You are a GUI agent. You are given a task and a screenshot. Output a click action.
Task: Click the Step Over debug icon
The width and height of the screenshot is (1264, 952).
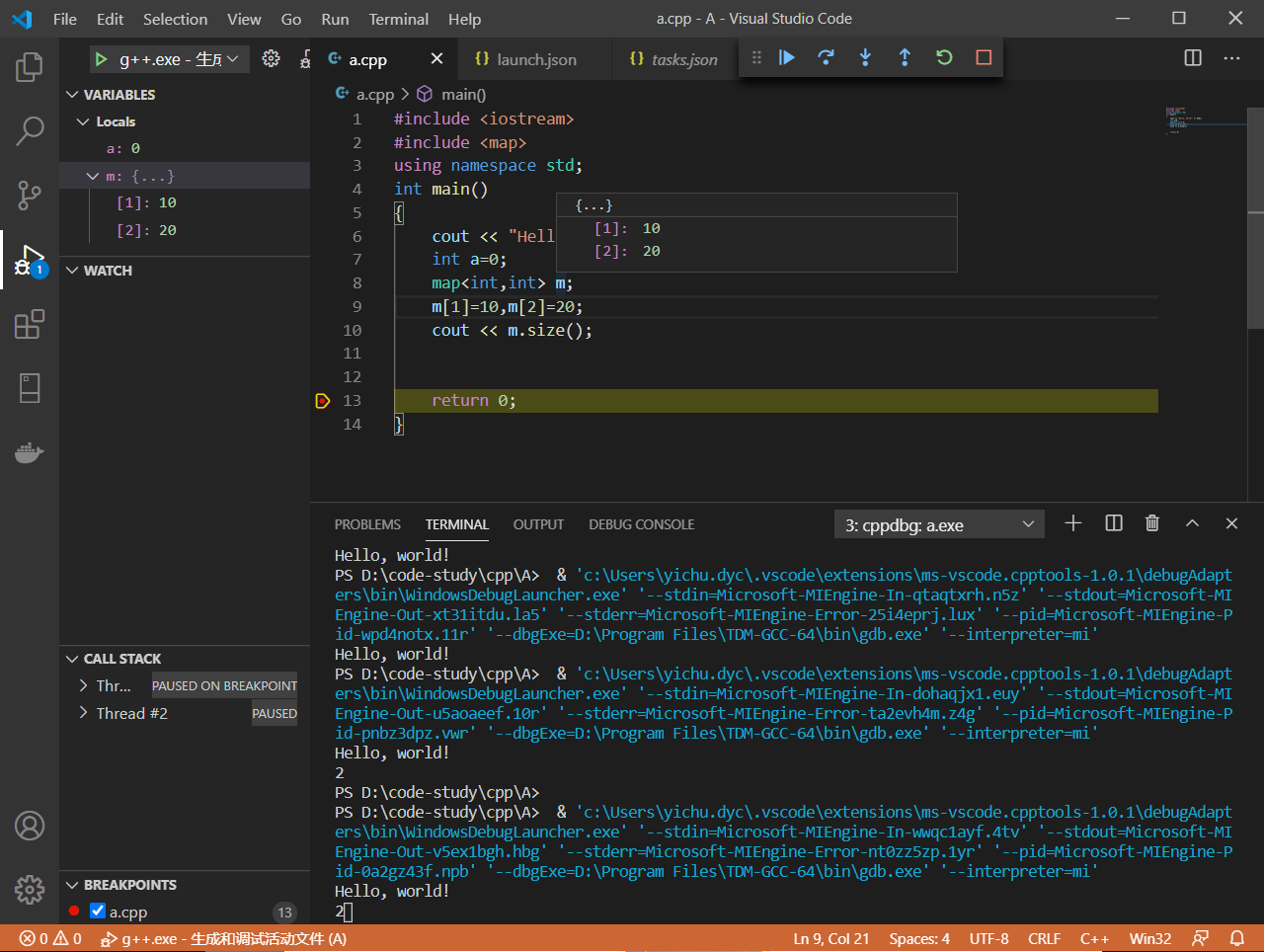pos(827,58)
